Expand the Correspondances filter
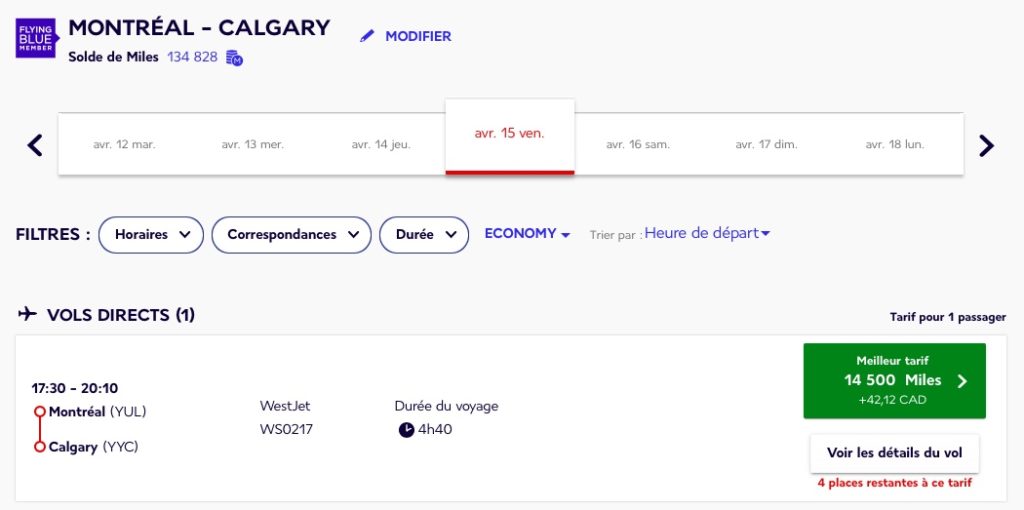Viewport: 1024px width, 510px height. pos(292,235)
